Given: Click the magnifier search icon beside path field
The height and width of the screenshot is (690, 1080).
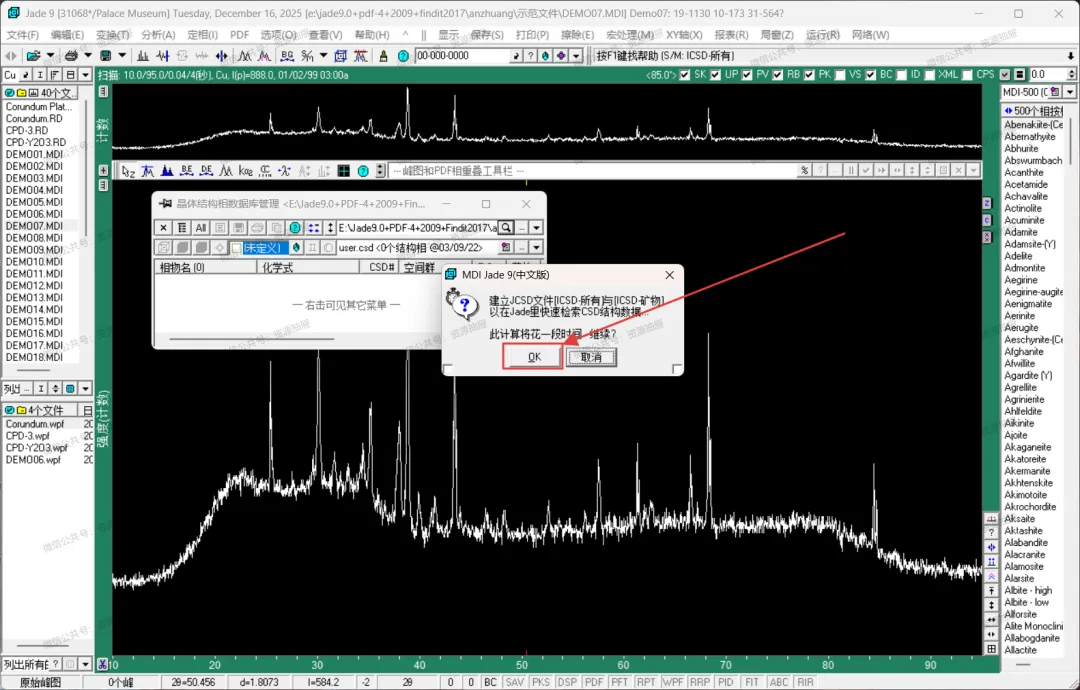Looking at the screenshot, I should pyautogui.click(x=506, y=227).
